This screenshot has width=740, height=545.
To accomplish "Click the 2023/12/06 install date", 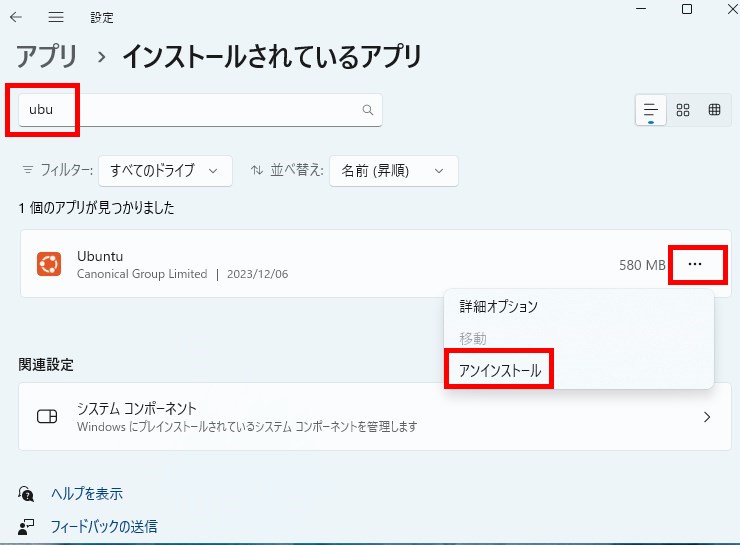I will pyautogui.click(x=258, y=274).
